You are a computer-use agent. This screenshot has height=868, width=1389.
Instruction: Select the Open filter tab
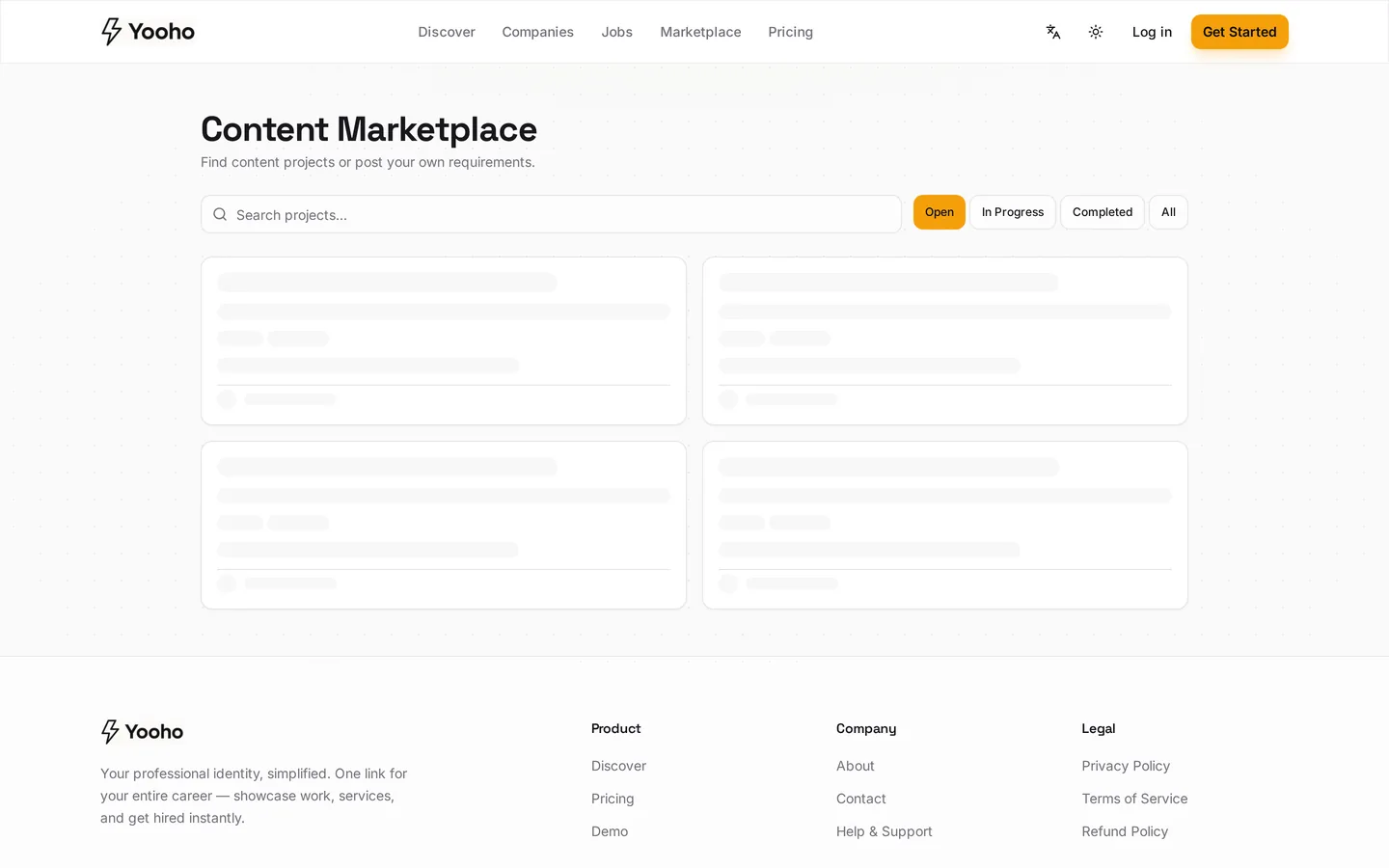click(x=940, y=212)
